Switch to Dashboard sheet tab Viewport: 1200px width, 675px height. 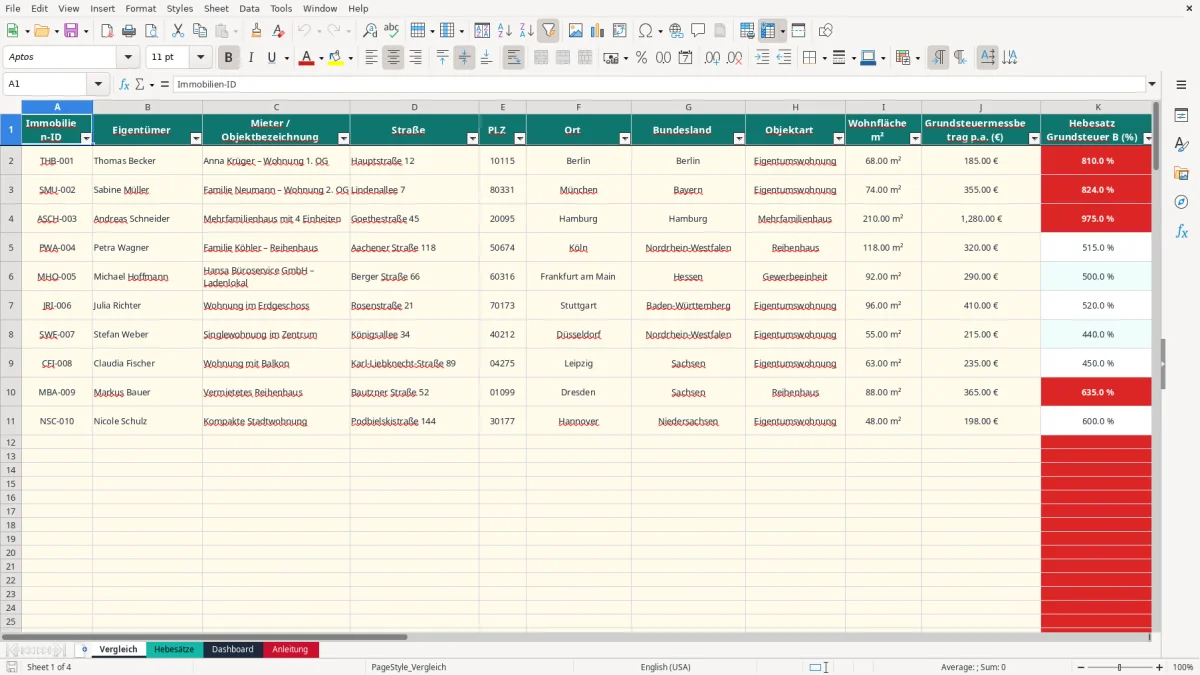[232, 650]
